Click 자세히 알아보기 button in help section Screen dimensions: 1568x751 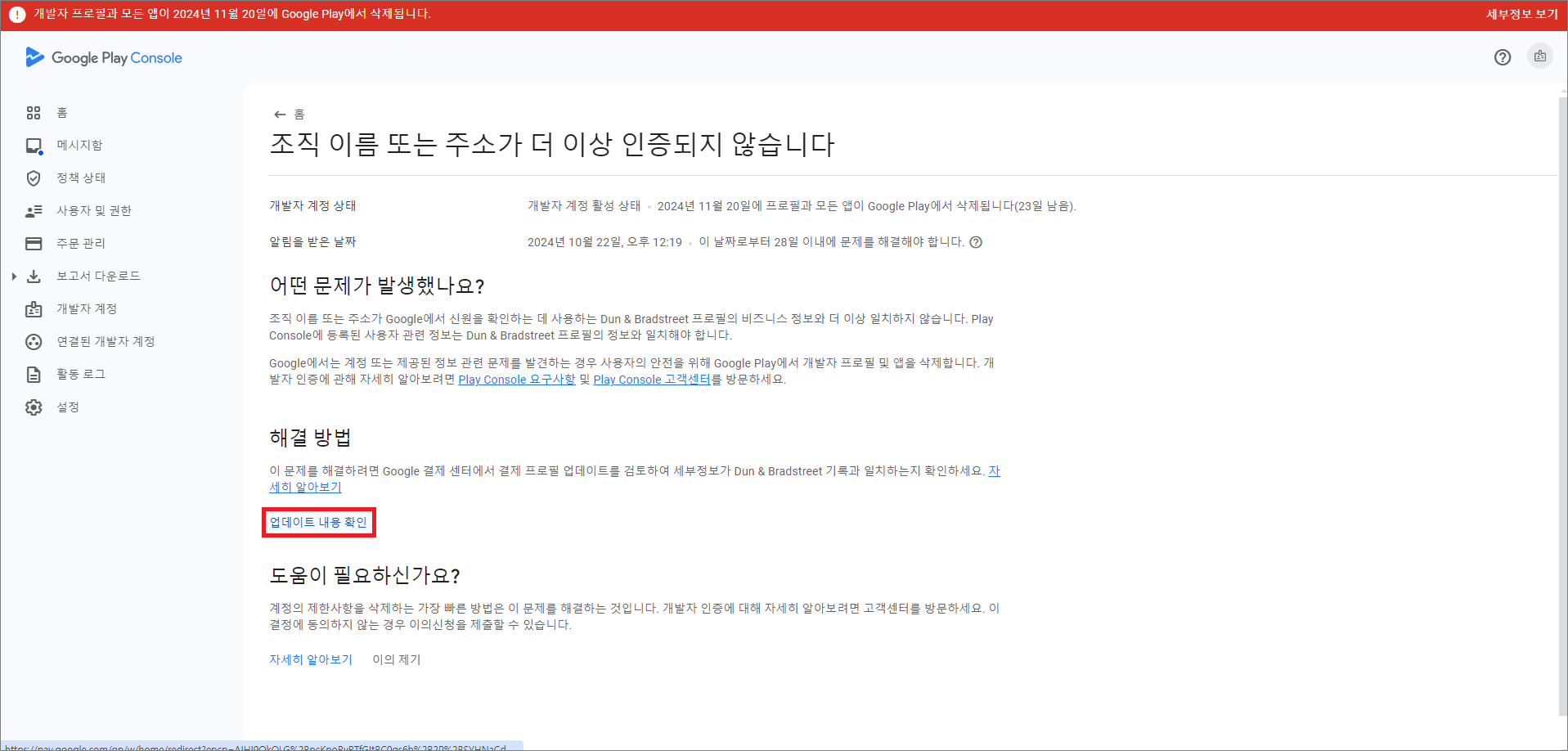click(311, 659)
